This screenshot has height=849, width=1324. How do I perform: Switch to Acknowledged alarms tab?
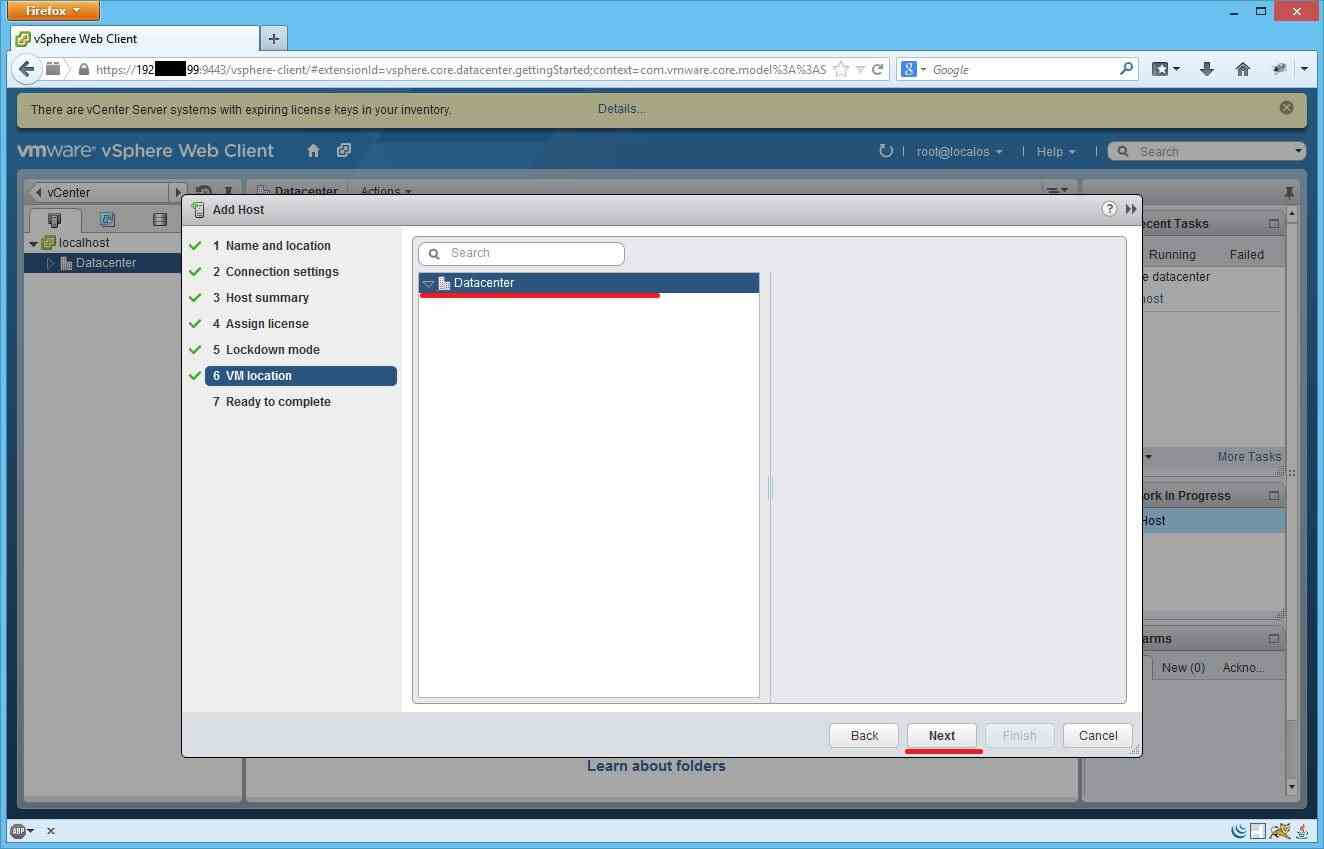(1244, 668)
